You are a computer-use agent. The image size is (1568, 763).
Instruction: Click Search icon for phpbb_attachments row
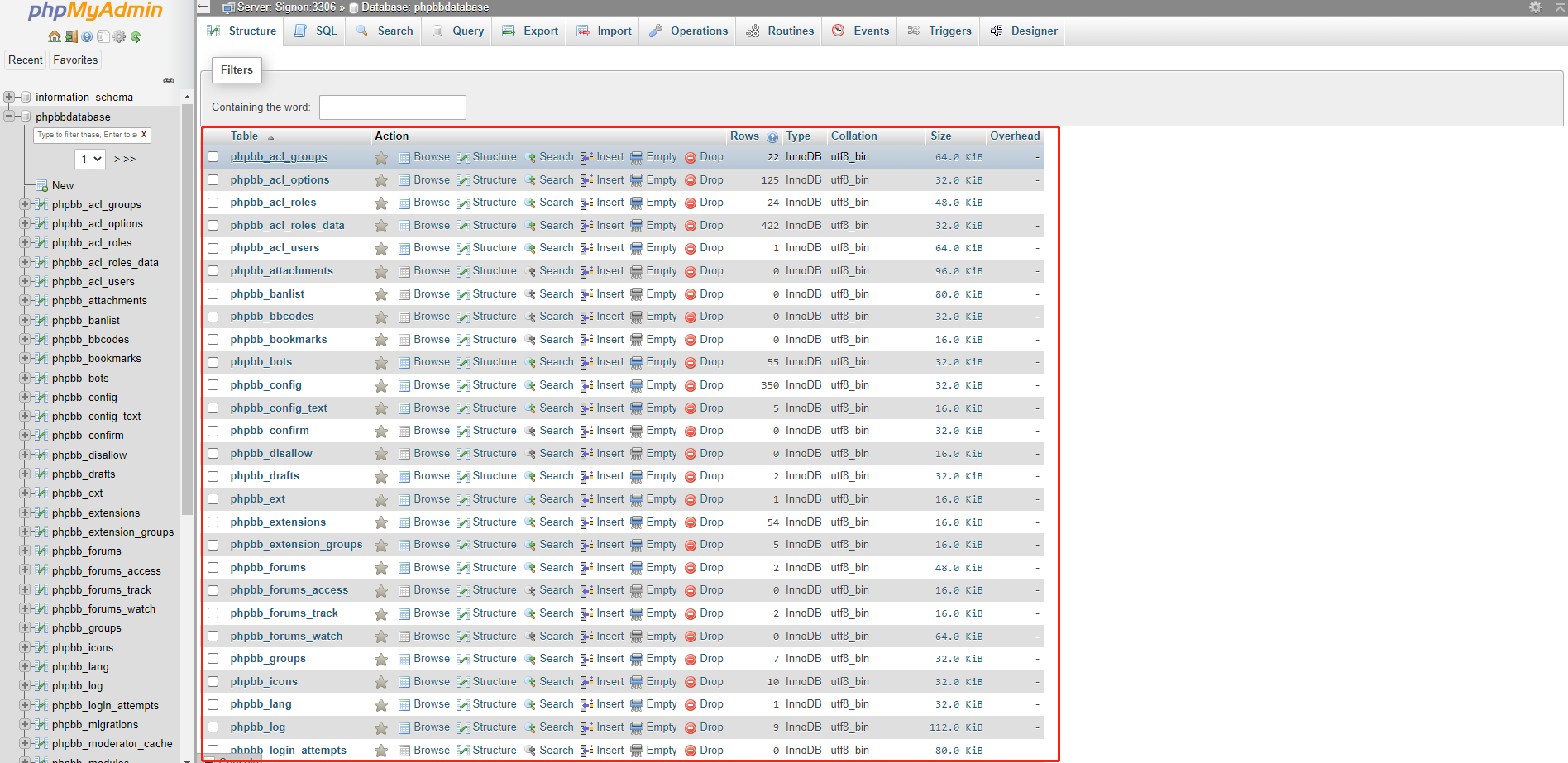click(x=530, y=271)
